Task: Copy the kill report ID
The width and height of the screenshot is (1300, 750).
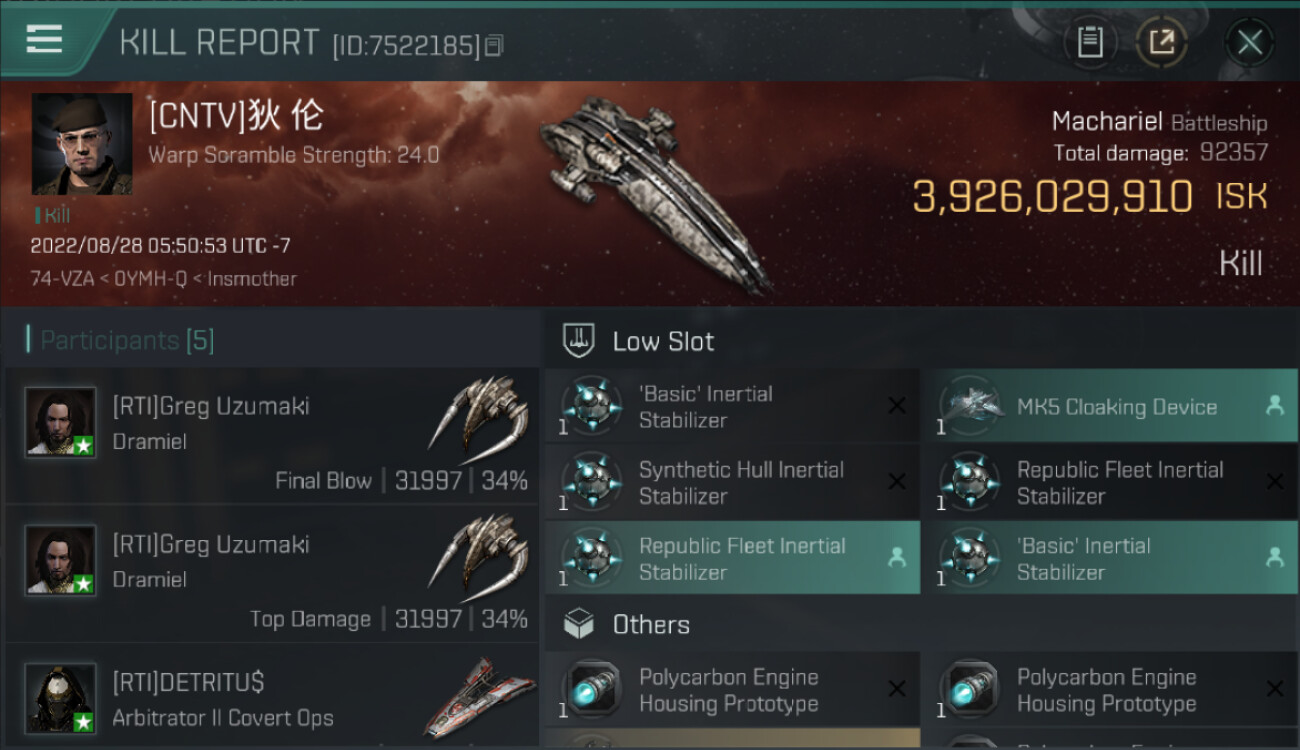Action: click(494, 46)
